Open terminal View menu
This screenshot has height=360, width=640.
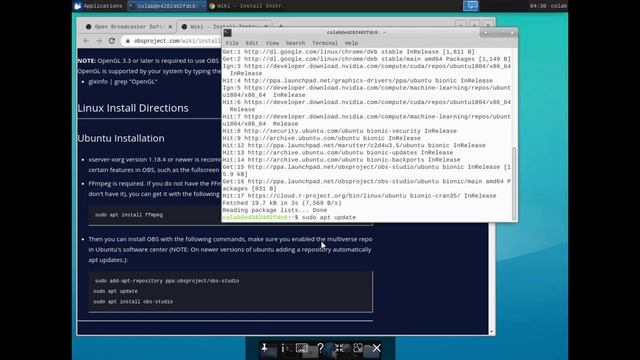click(272, 43)
